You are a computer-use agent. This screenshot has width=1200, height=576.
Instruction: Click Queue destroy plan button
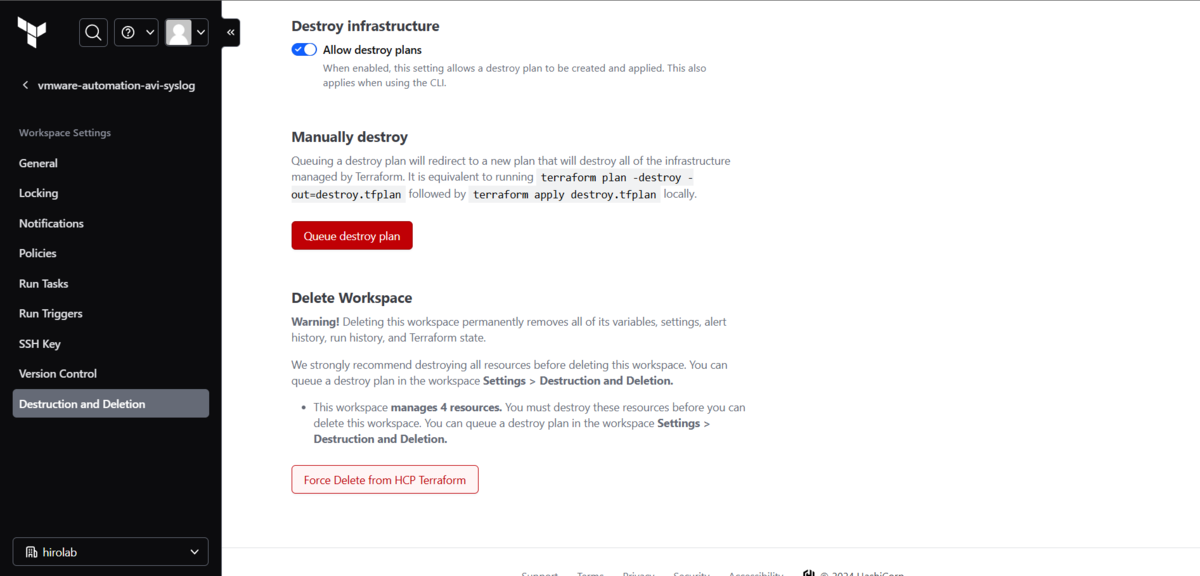[352, 236]
